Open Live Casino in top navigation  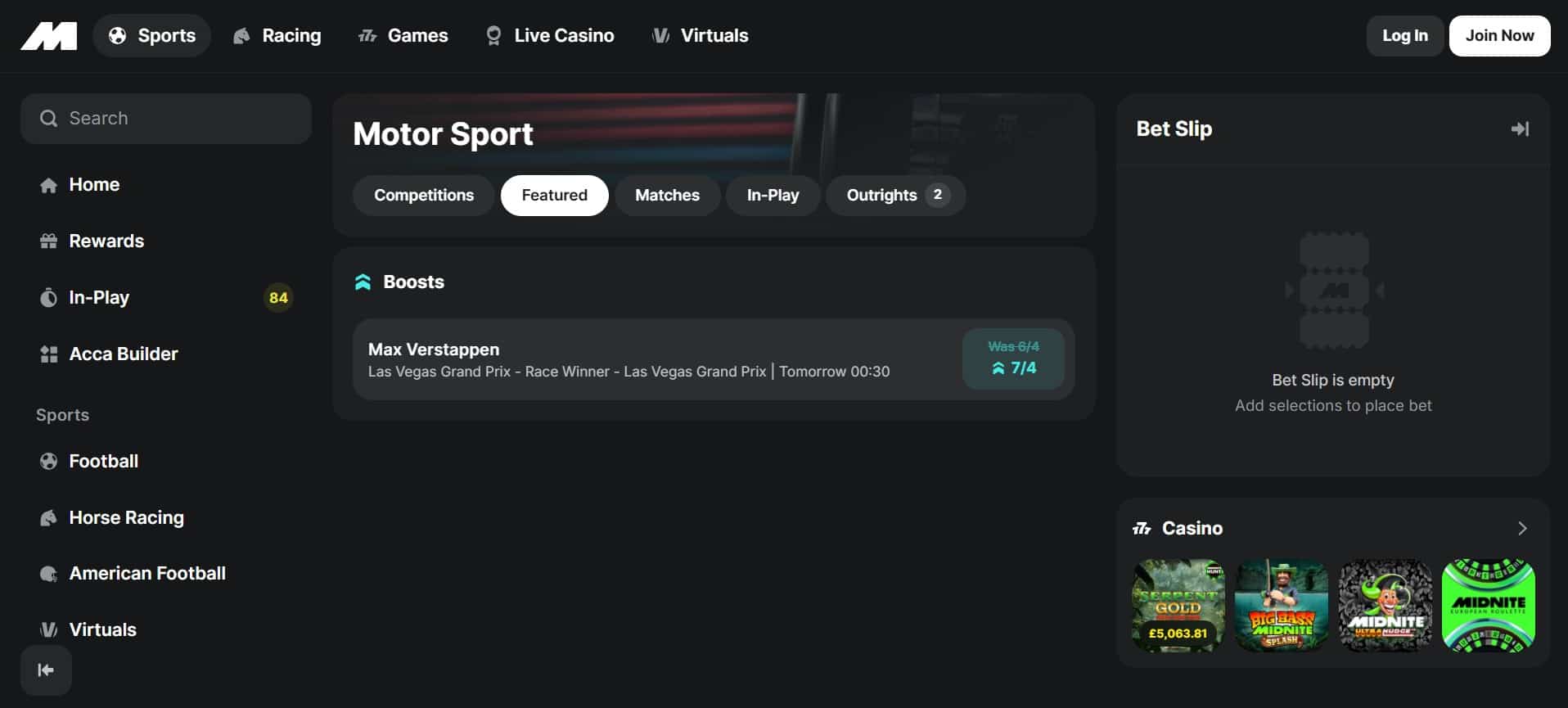pyautogui.click(x=550, y=36)
